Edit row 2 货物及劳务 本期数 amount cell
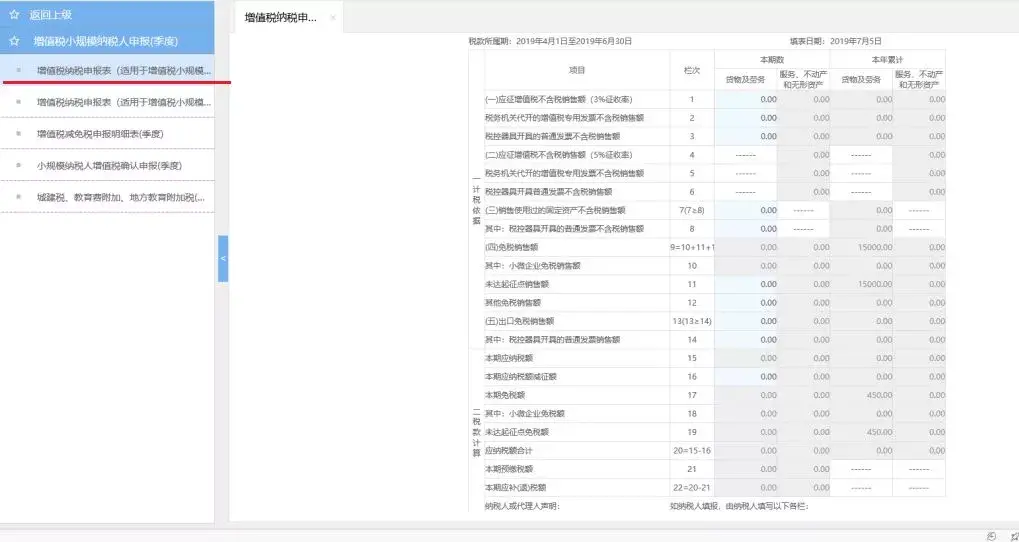Screen dimensions: 1019x542 coord(746,118)
